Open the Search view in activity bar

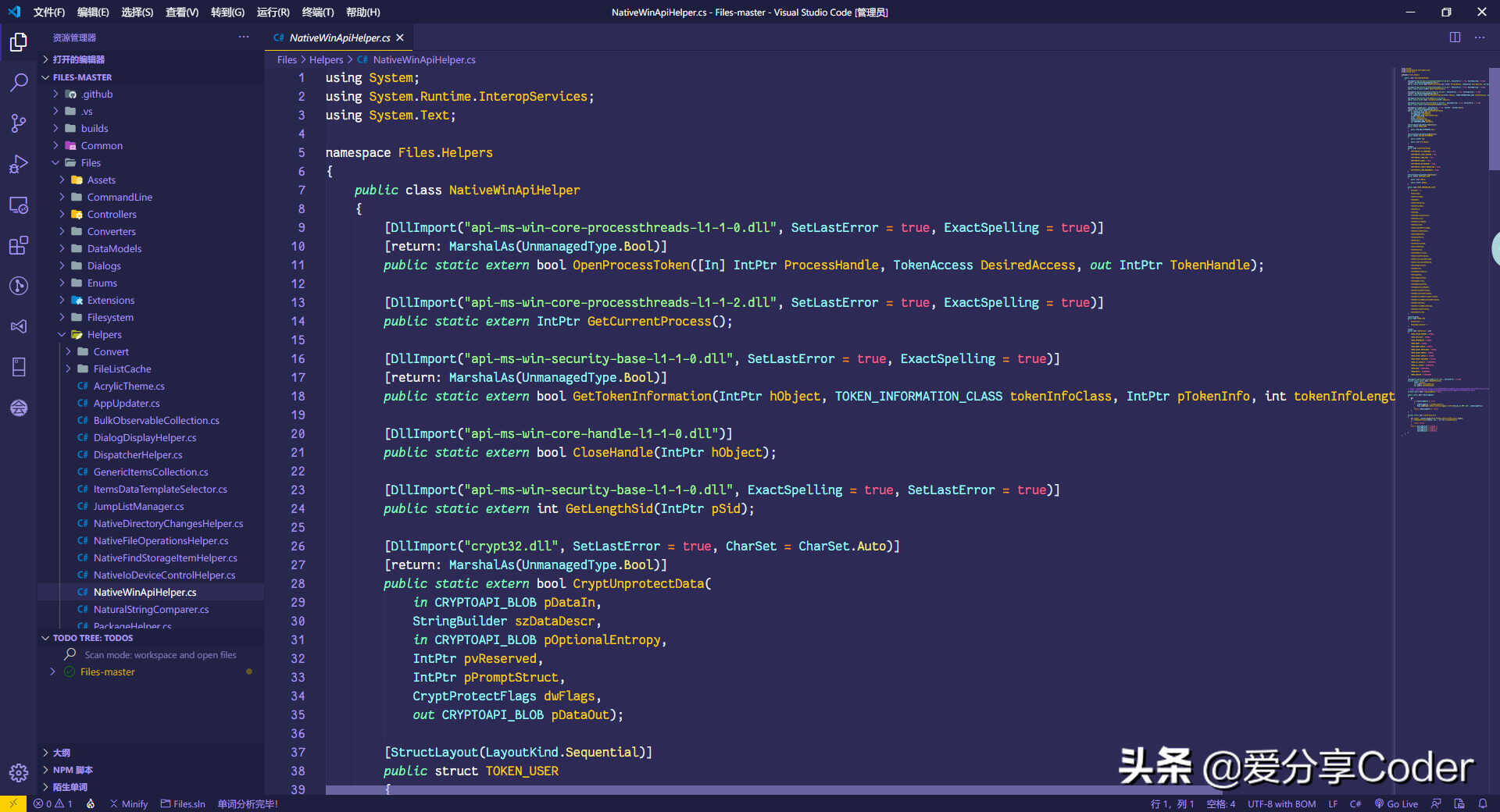pyautogui.click(x=19, y=82)
